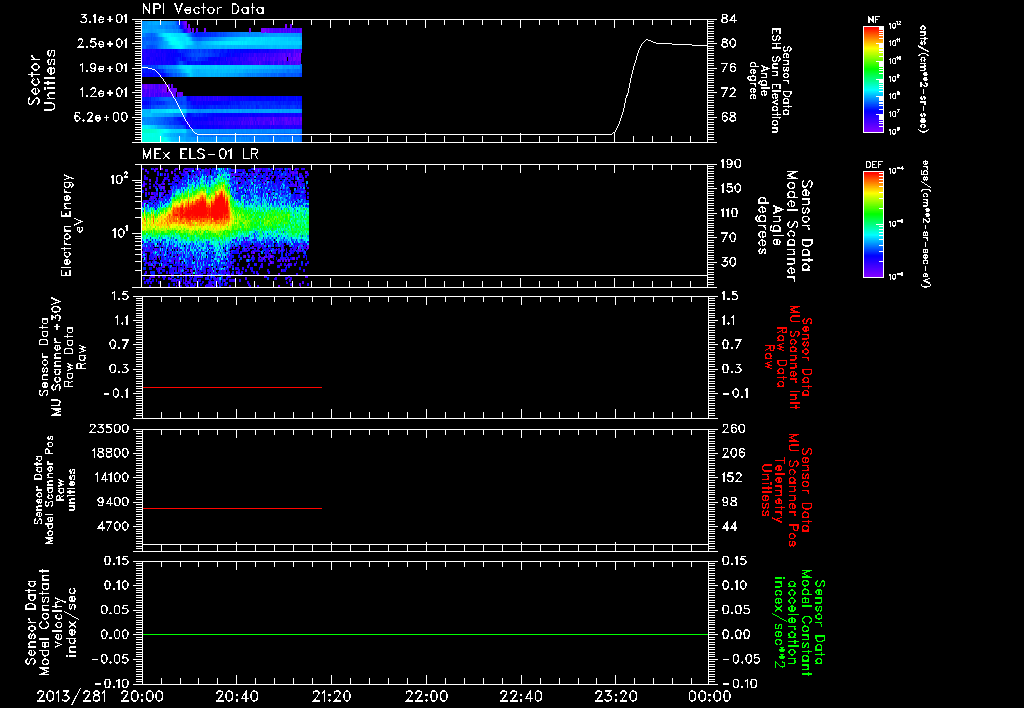Viewport: 1024px width, 708px height.
Task: Click the NF color bar legend
Action: (x=873, y=78)
